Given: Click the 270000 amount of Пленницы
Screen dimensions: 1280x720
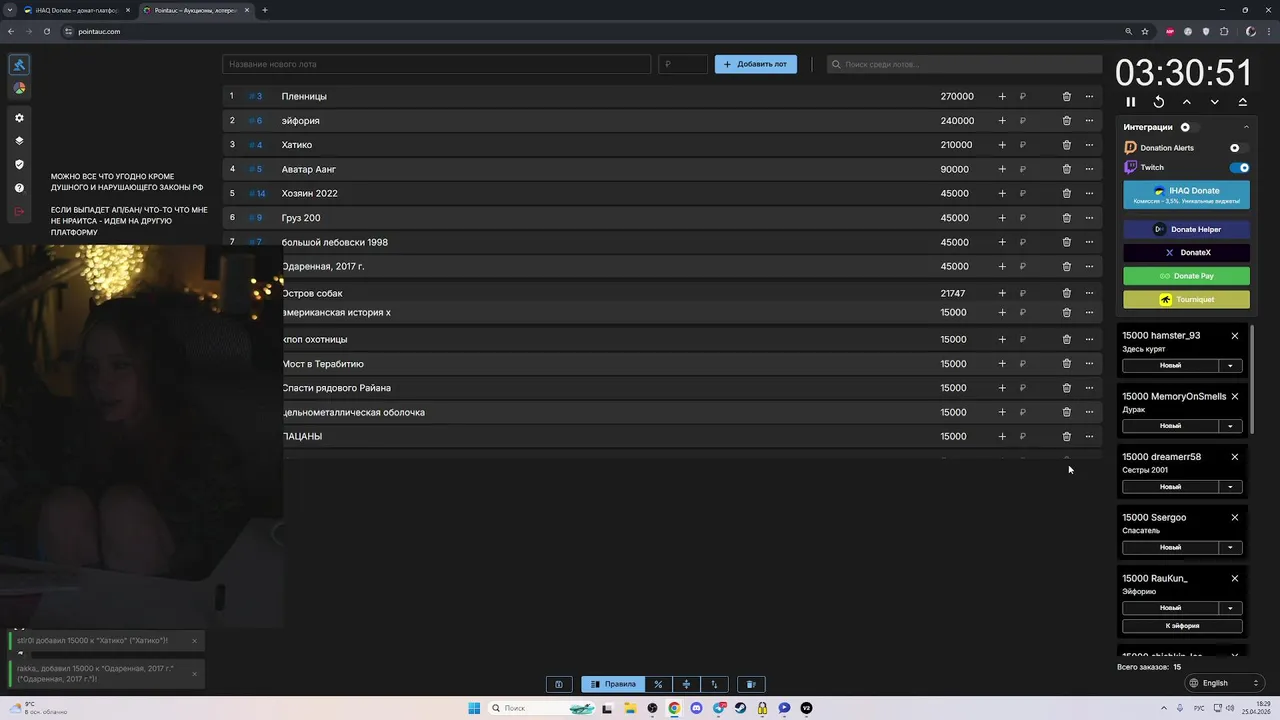Looking at the screenshot, I should (x=957, y=97).
